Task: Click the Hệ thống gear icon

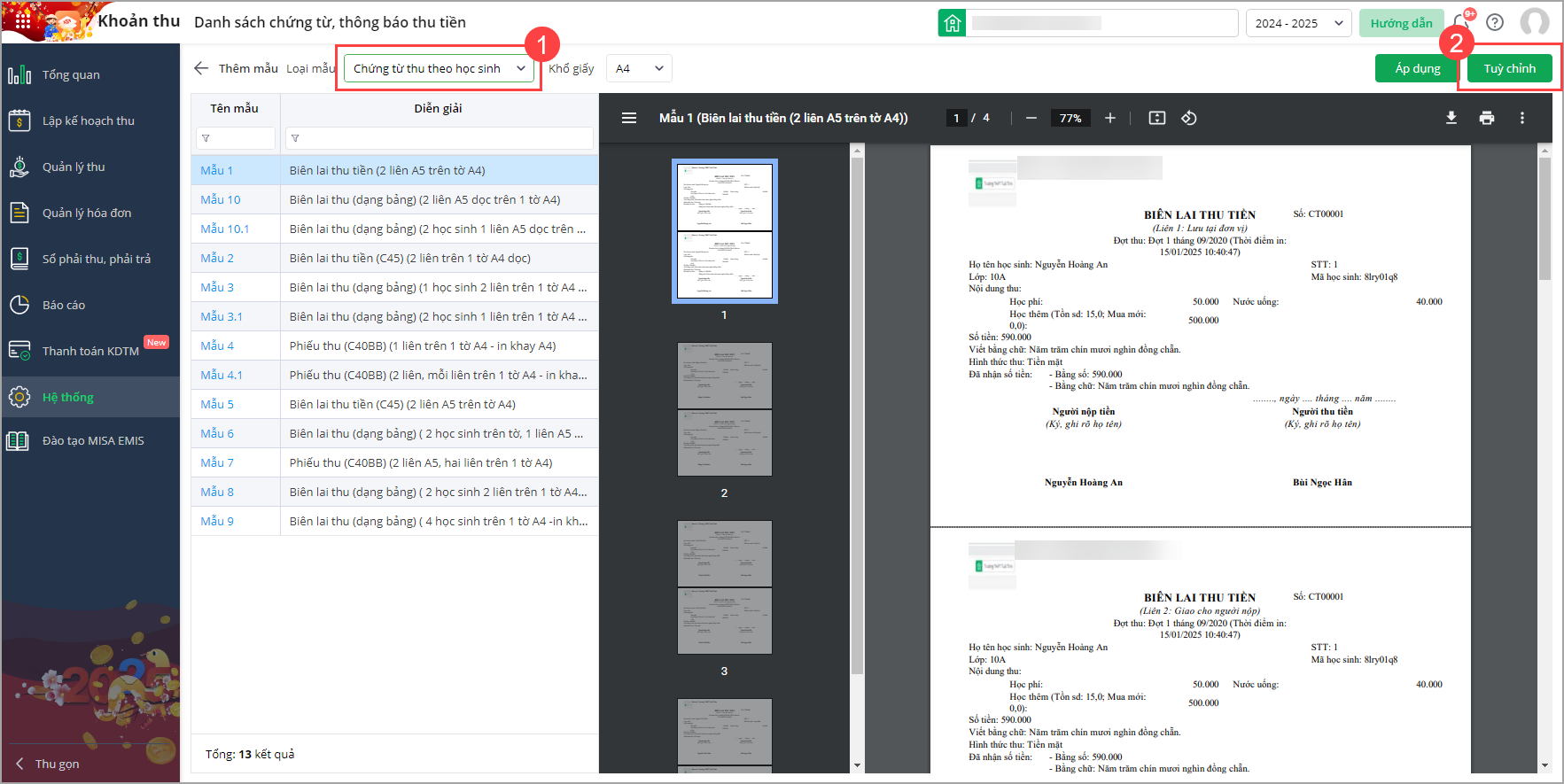Action: [19, 397]
